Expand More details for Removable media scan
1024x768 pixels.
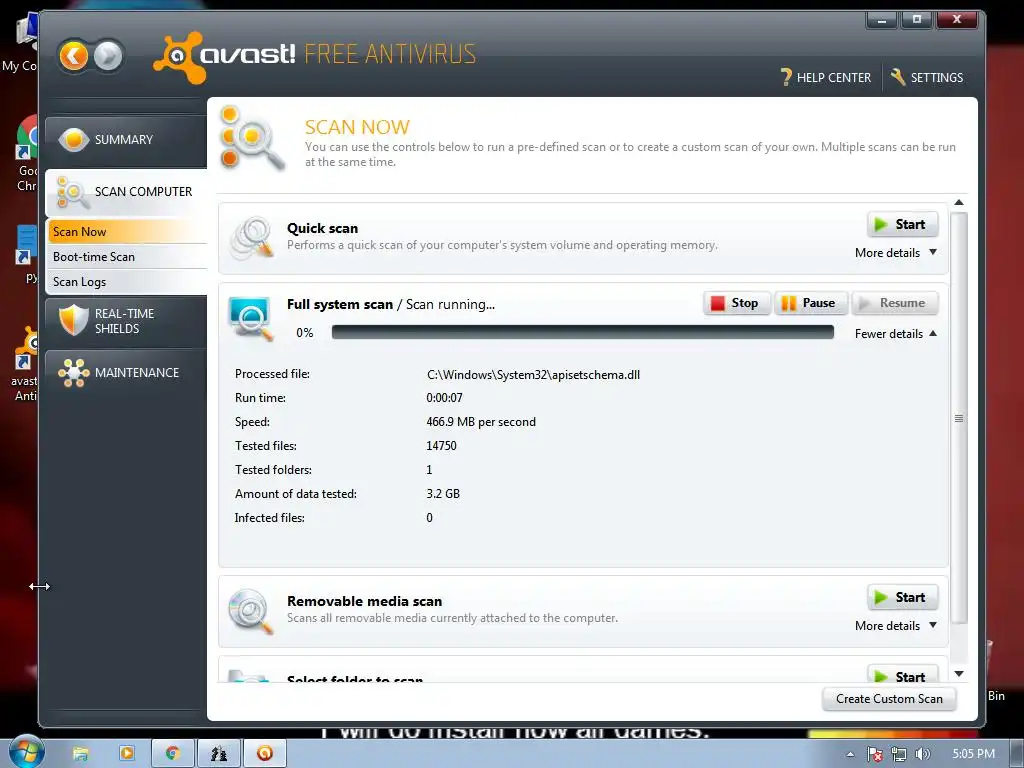895,626
